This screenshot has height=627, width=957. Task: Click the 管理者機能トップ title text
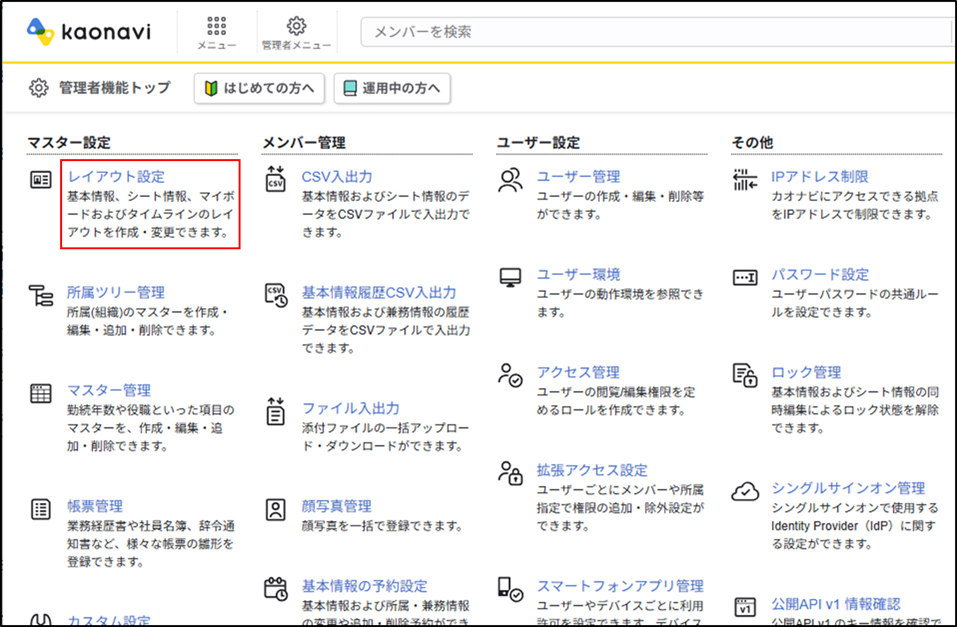tap(115, 88)
